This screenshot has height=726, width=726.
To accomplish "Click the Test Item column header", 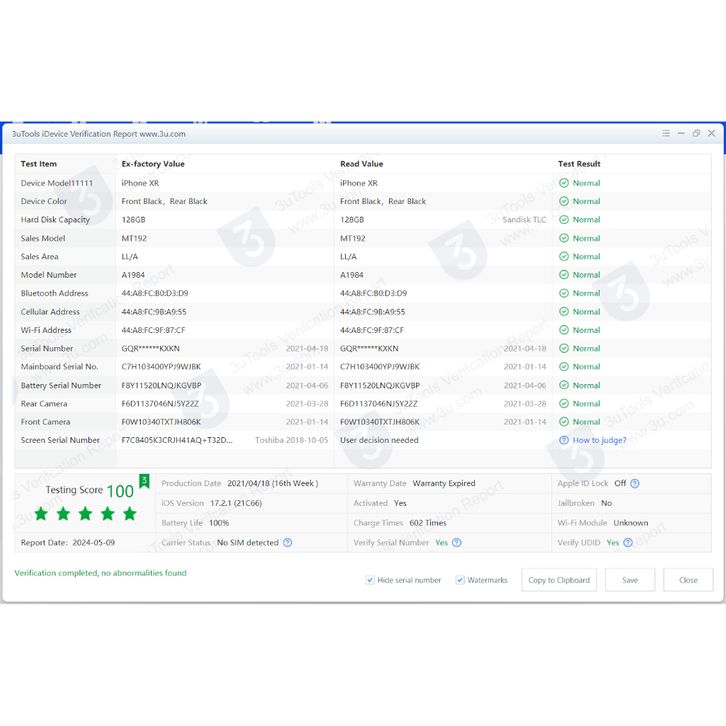I will 38,164.
